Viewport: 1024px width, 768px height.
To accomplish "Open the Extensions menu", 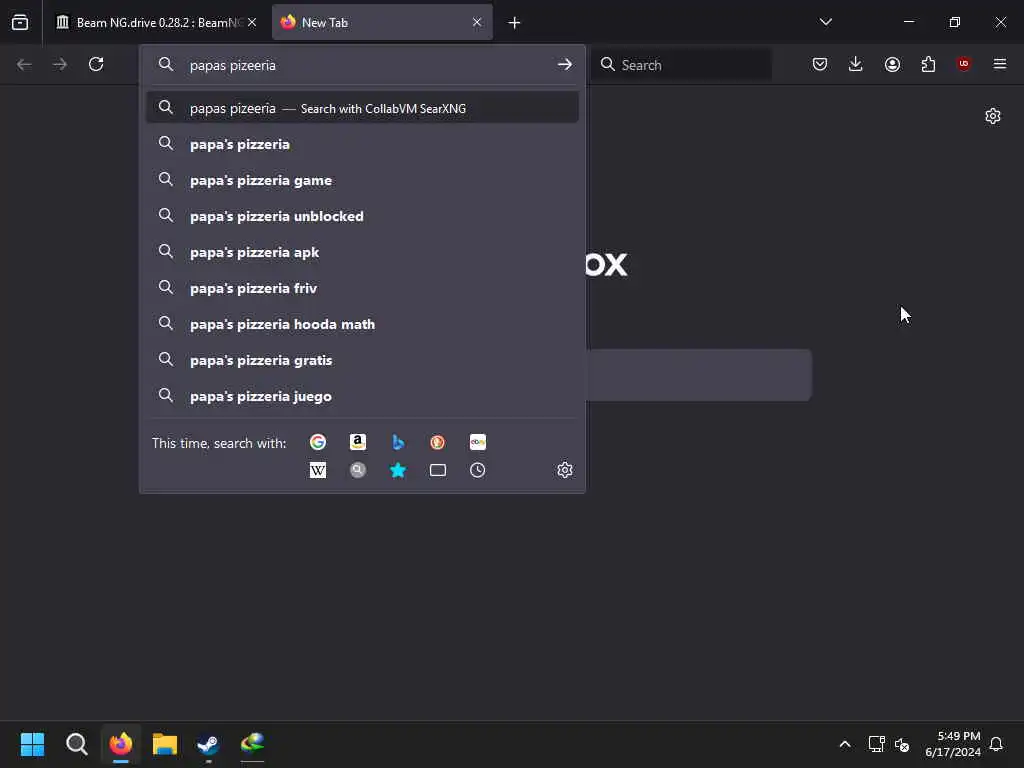I will pyautogui.click(x=928, y=64).
